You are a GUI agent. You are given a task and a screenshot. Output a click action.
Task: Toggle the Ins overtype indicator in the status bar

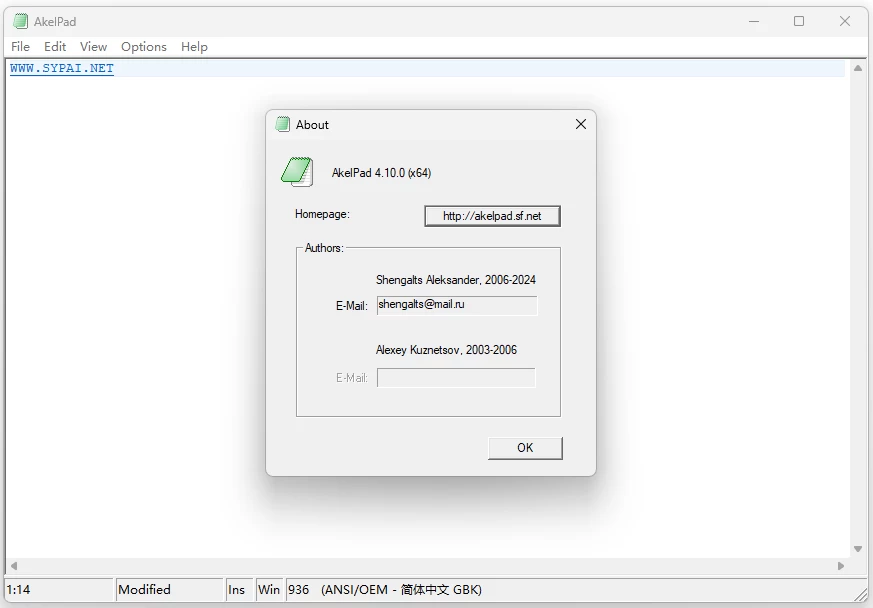click(x=238, y=589)
